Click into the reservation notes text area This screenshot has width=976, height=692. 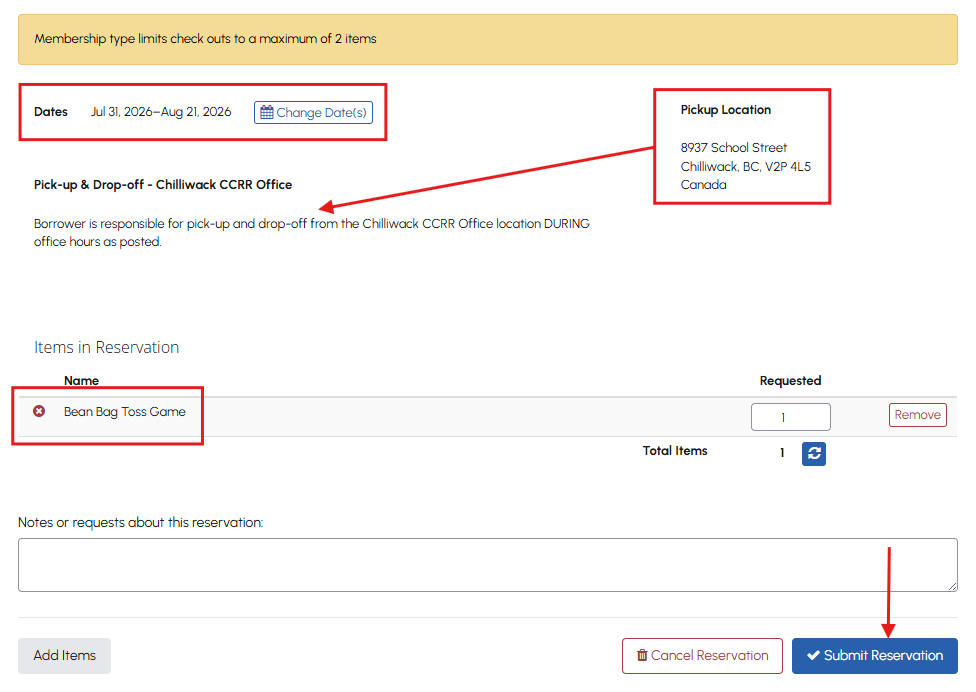(487, 565)
